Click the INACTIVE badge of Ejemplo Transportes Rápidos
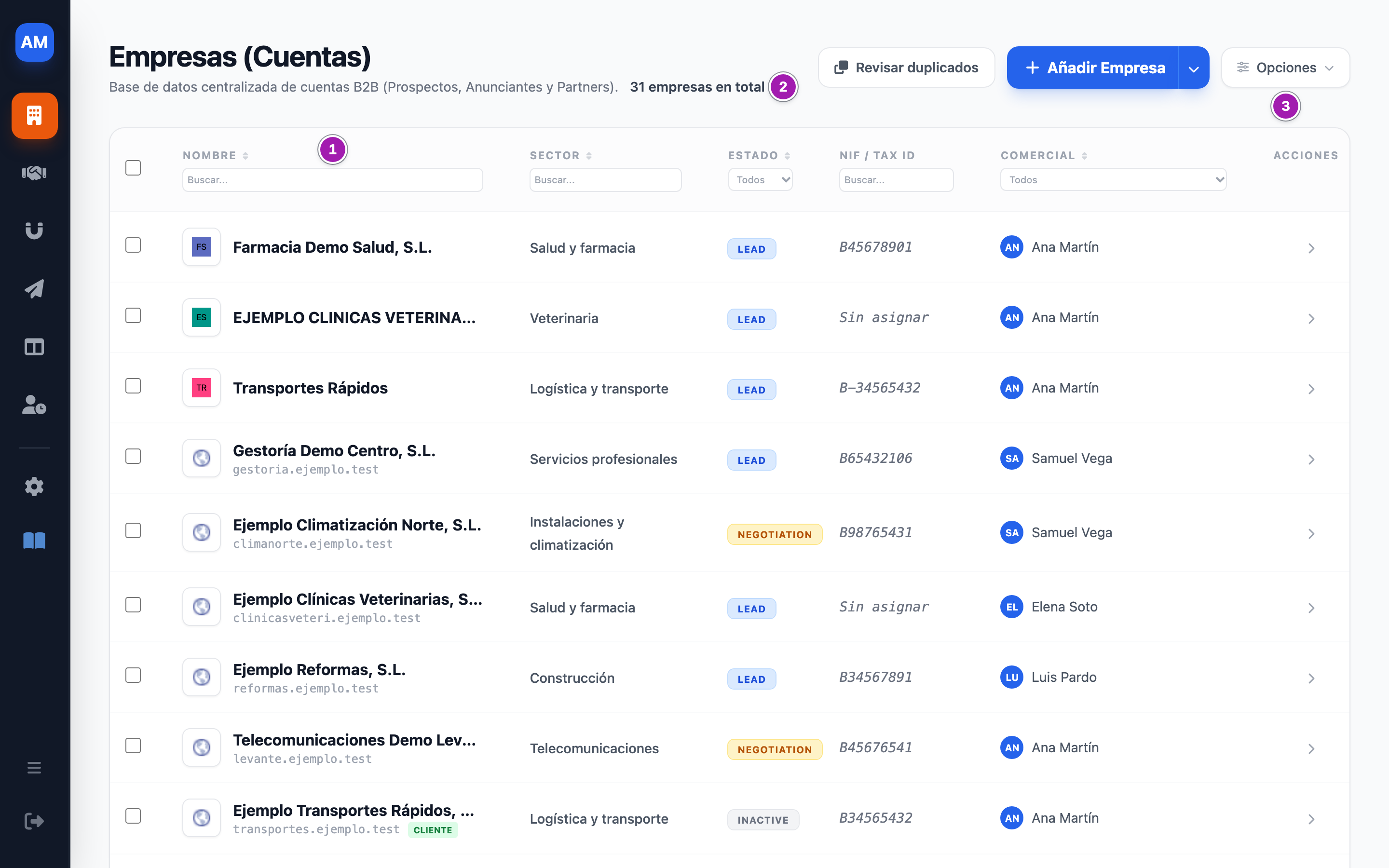The width and height of the screenshot is (1389, 868). [763, 820]
